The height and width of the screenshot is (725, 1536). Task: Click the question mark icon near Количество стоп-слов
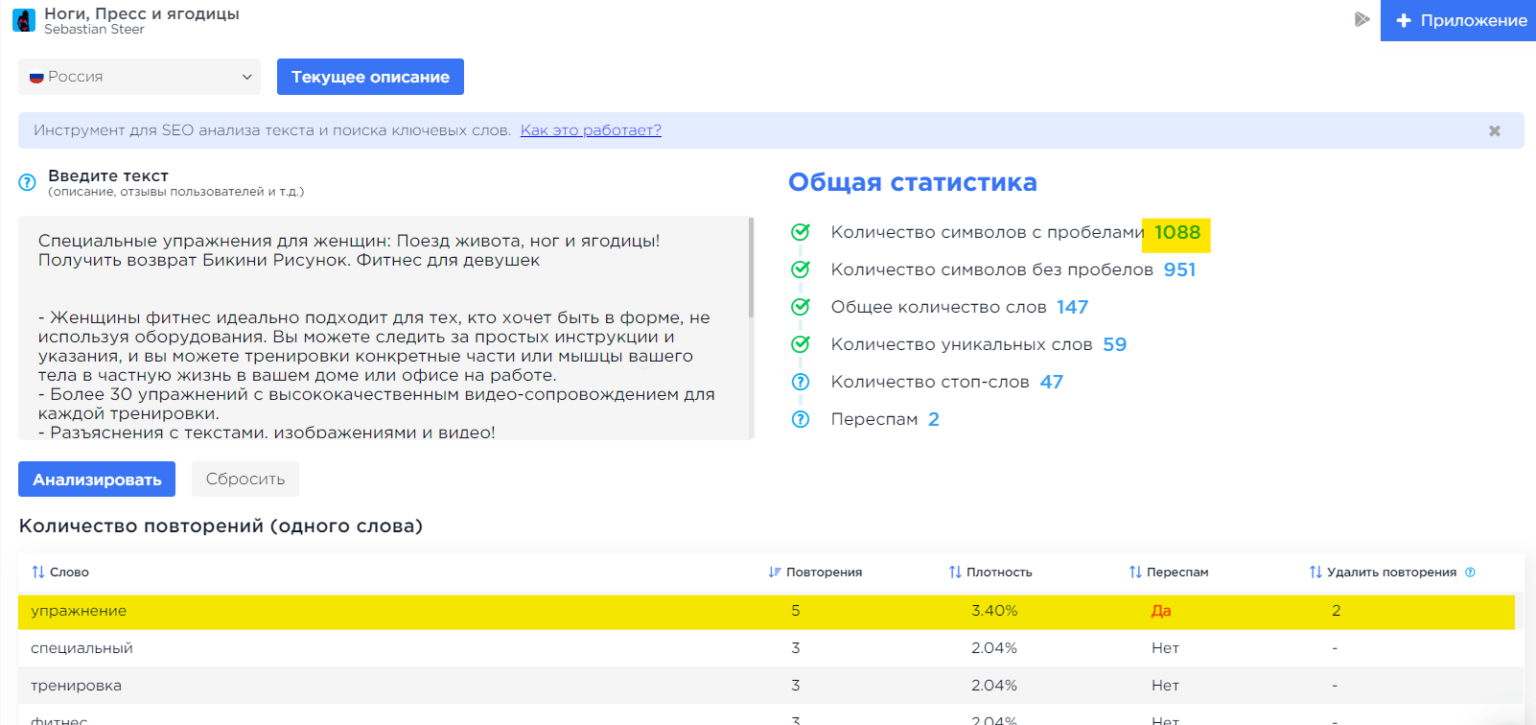pos(800,381)
